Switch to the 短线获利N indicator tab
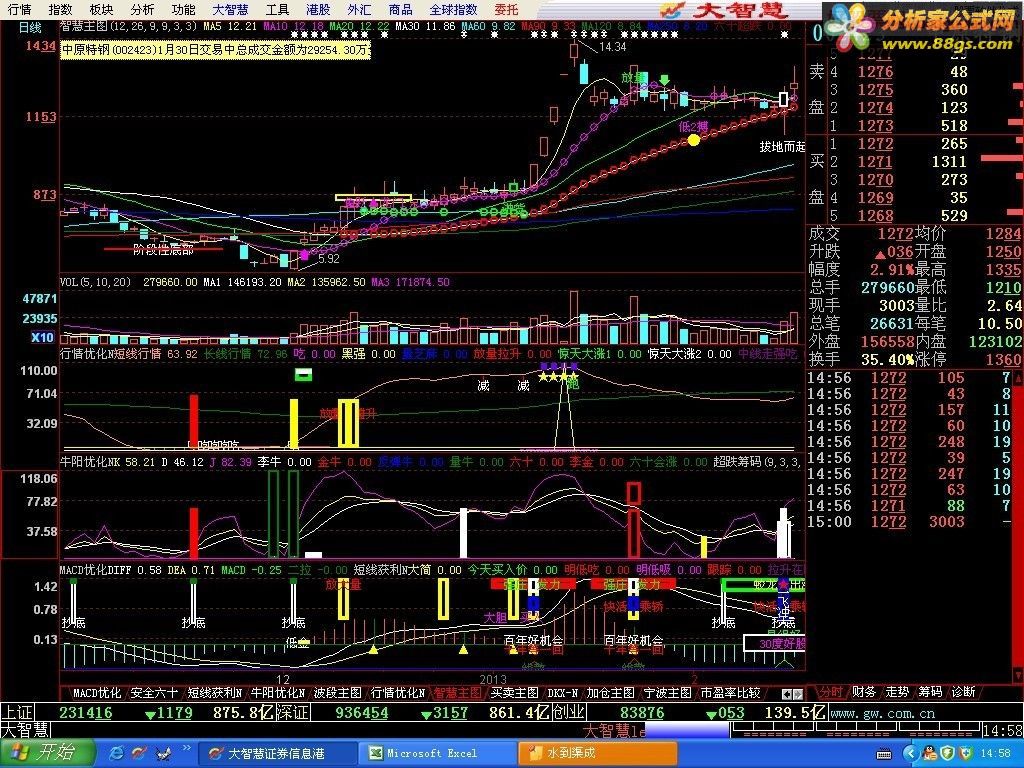 tap(215, 693)
